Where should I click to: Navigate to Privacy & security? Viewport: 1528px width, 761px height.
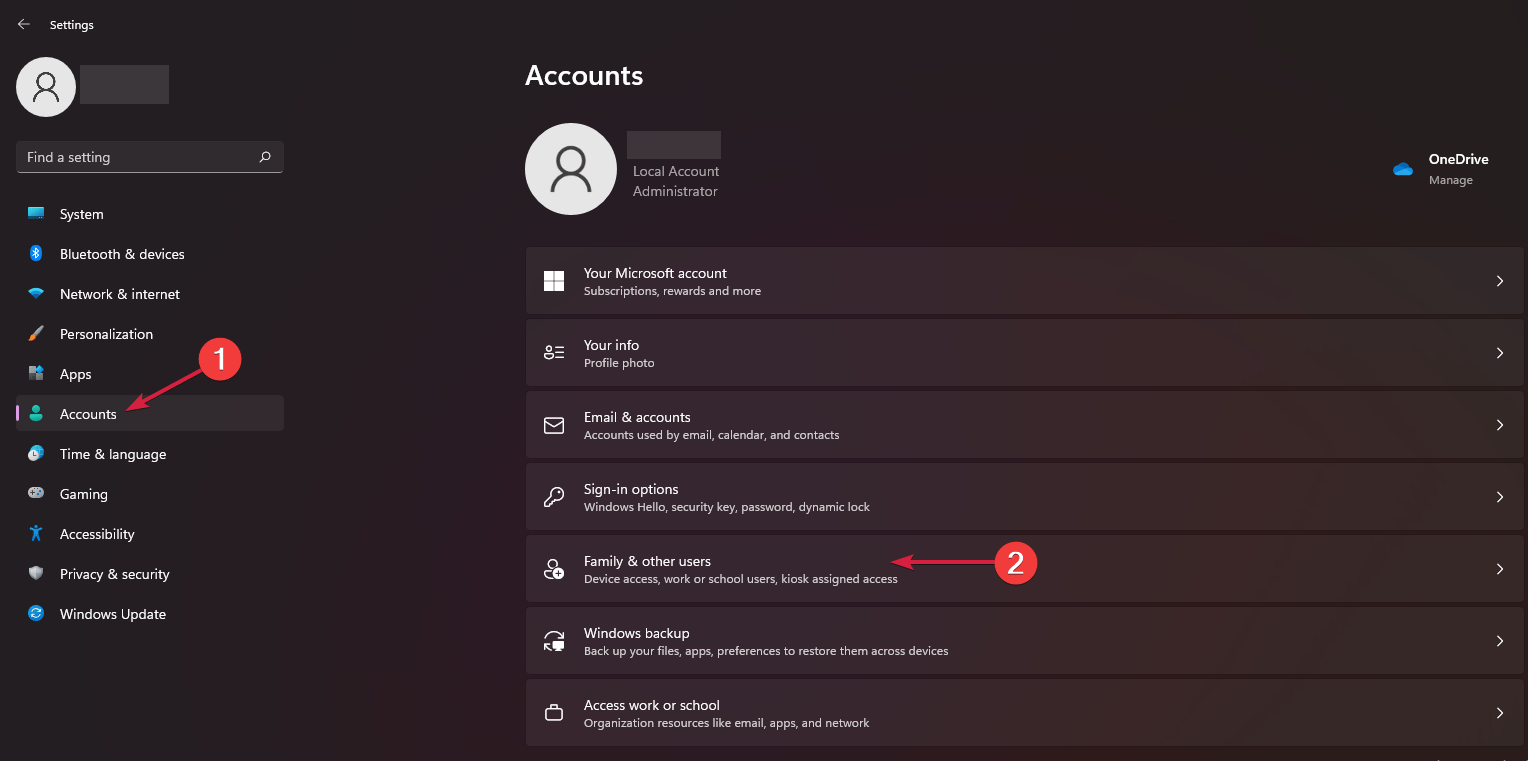point(150,574)
